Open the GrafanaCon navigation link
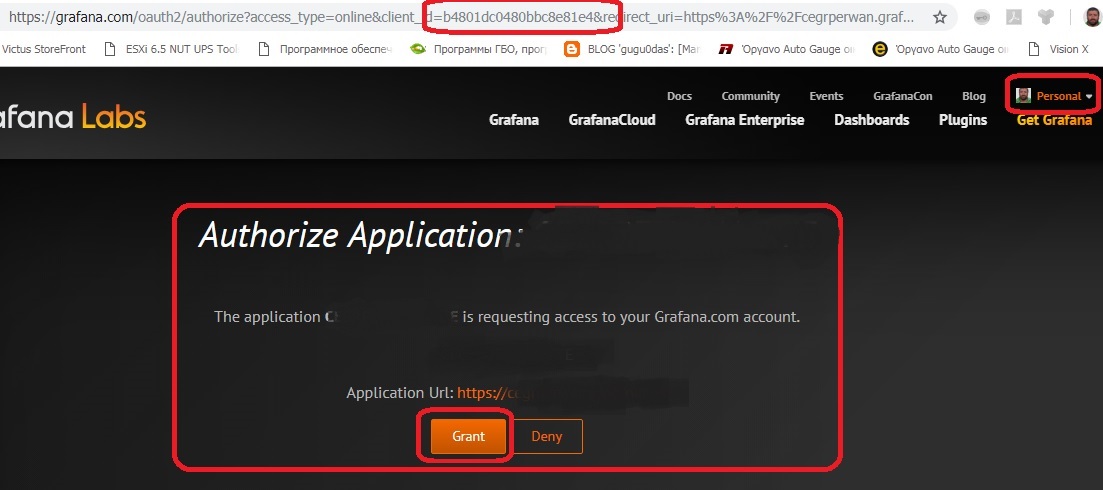The width and height of the screenshot is (1103, 490). pyautogui.click(x=903, y=96)
